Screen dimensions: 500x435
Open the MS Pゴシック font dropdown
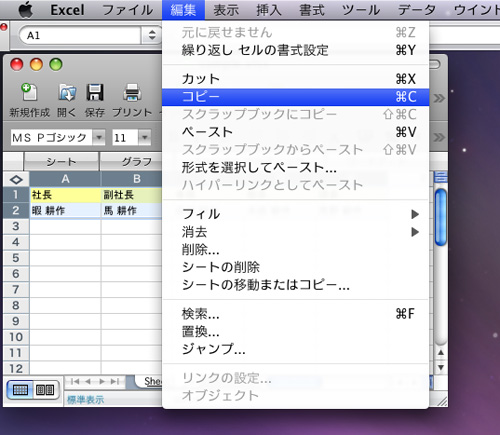point(99,137)
